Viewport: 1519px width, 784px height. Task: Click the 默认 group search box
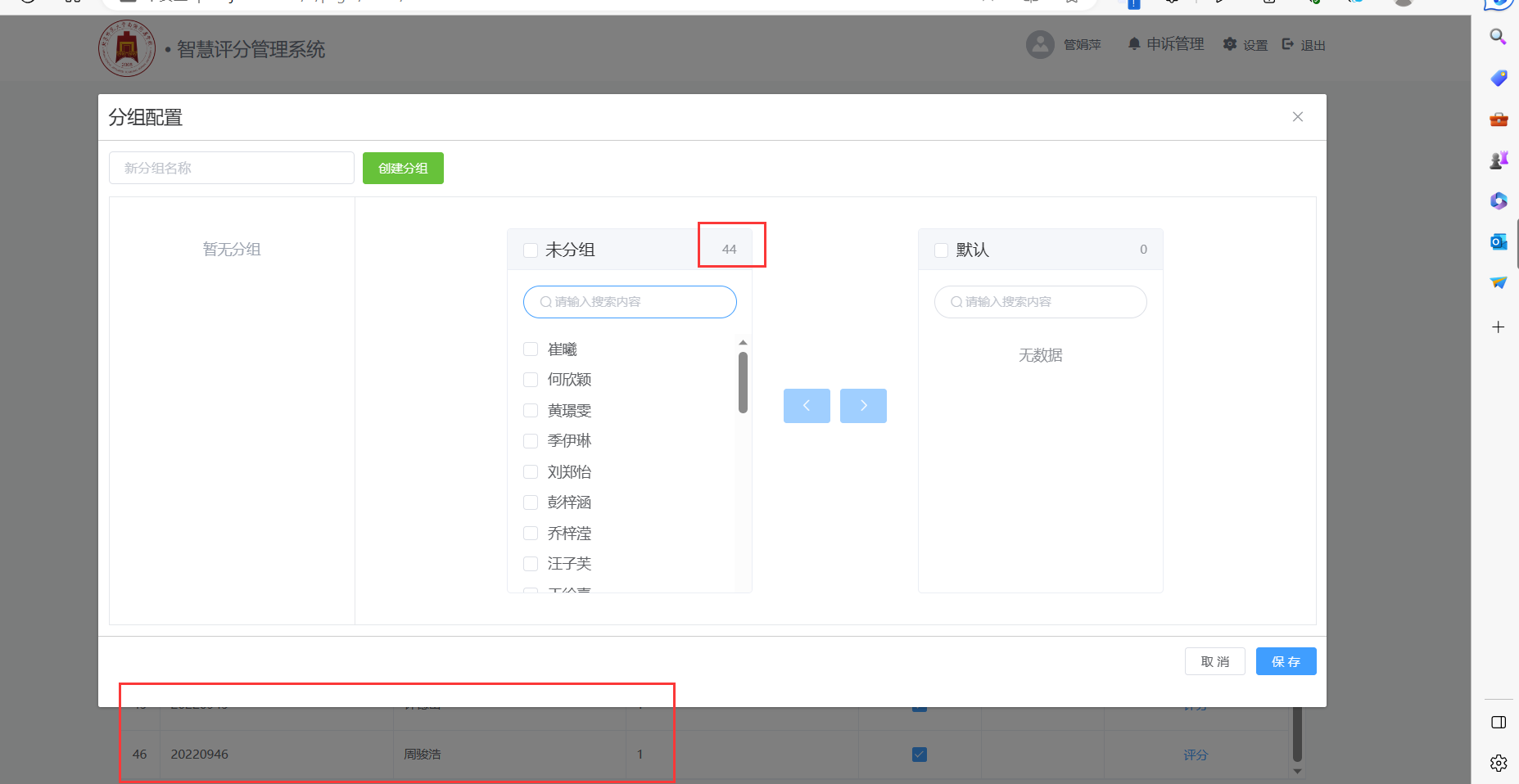(x=1041, y=302)
